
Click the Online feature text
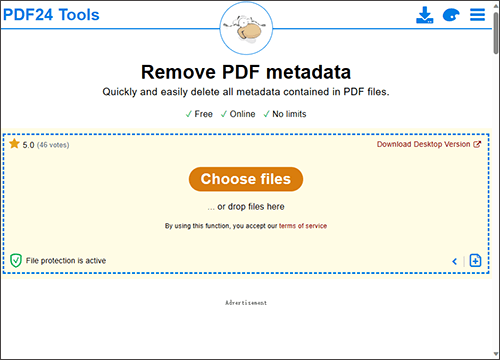[242, 114]
